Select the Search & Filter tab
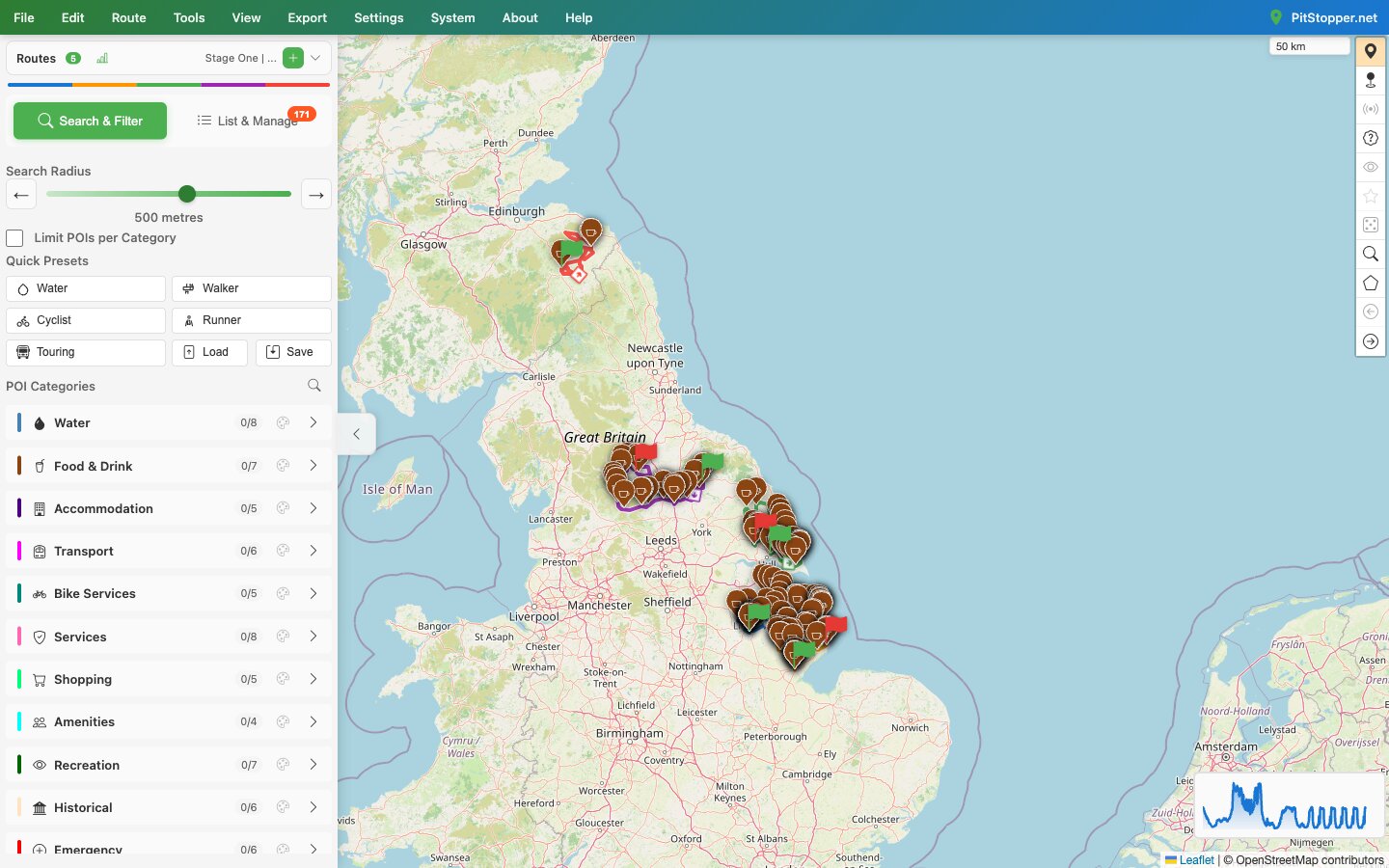Screen dimensions: 1389x868 coord(90,121)
